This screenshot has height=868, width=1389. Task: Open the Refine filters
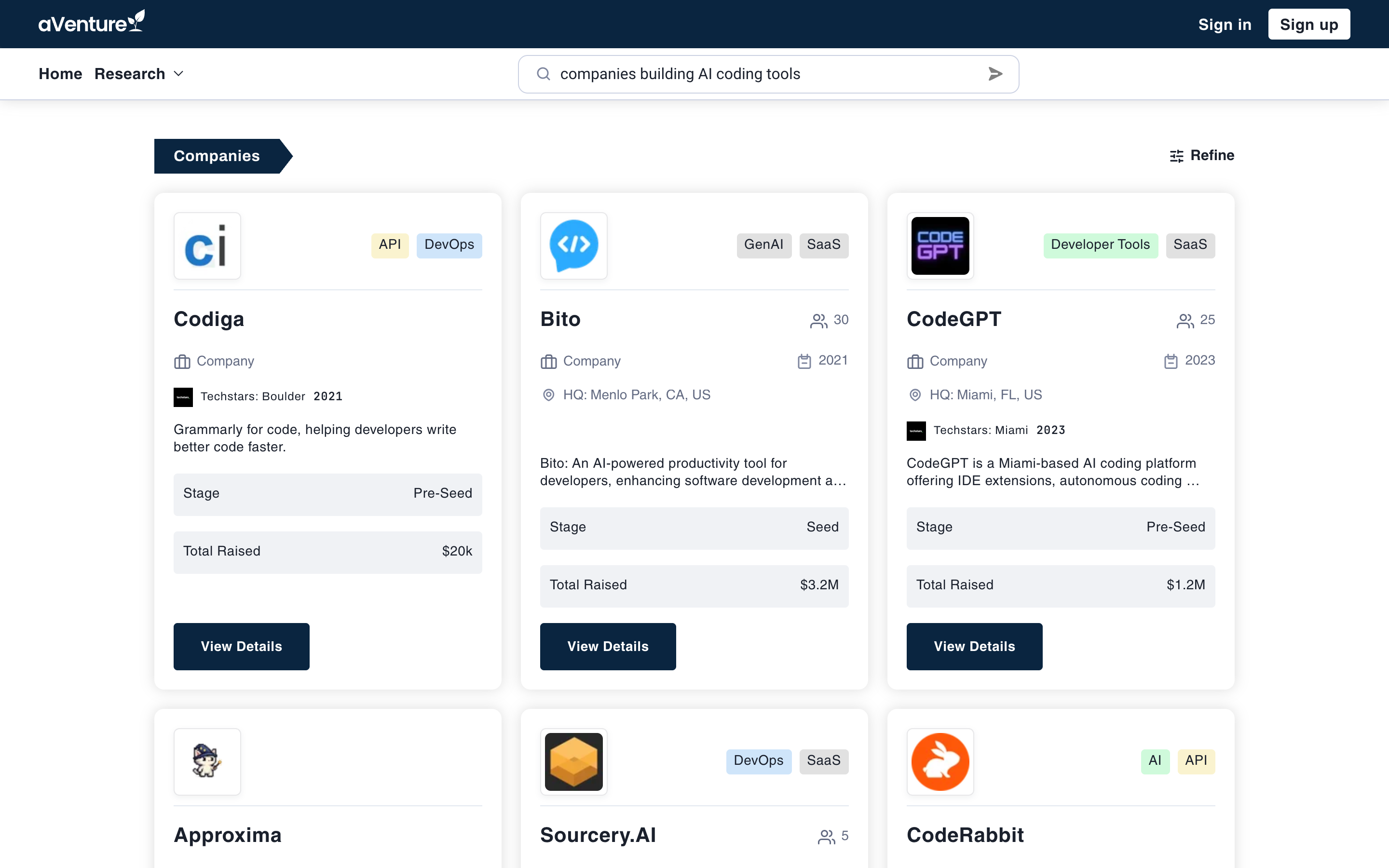(1202, 156)
